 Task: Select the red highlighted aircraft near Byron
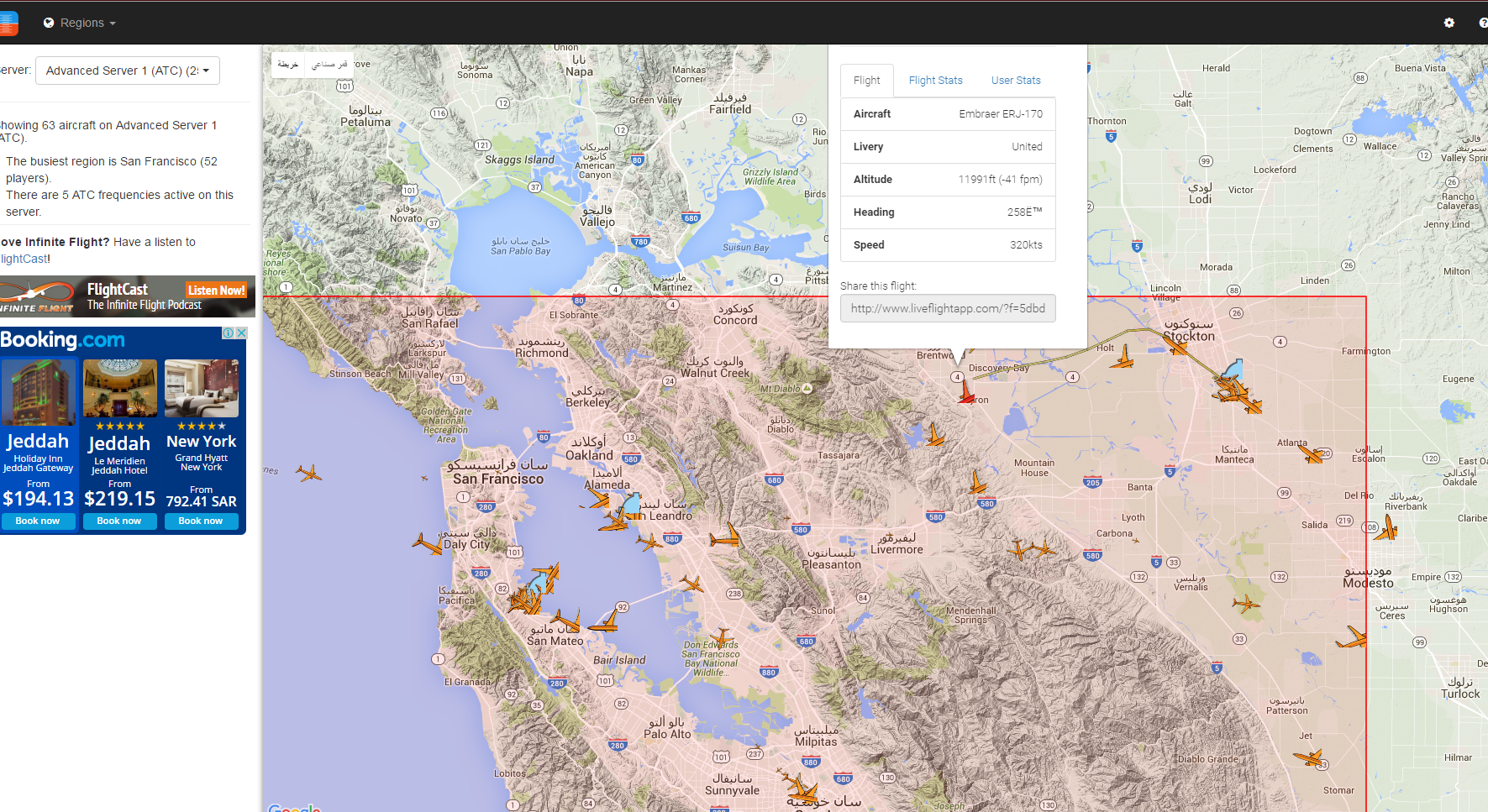click(966, 391)
